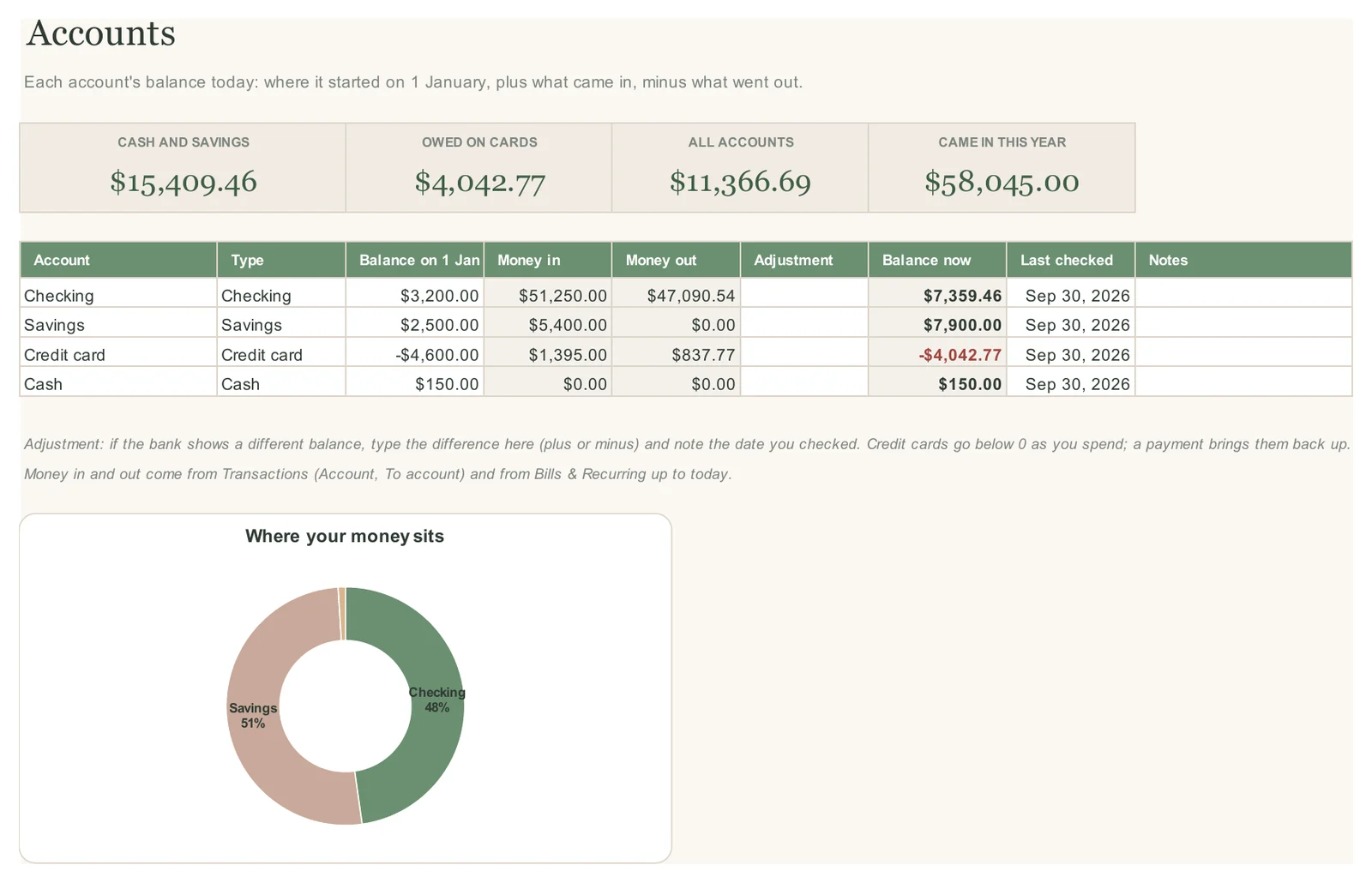Click the Notes column header
This screenshot has height=883, width=1372.
coord(1243,260)
